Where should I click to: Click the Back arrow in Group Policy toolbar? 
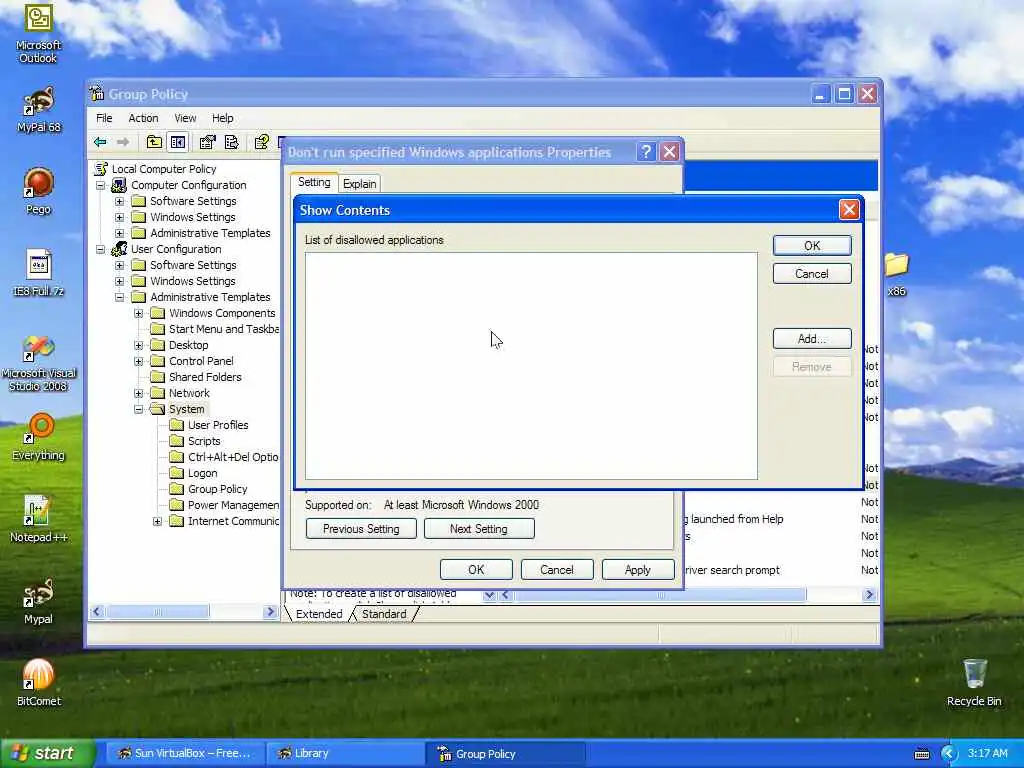(x=100, y=142)
